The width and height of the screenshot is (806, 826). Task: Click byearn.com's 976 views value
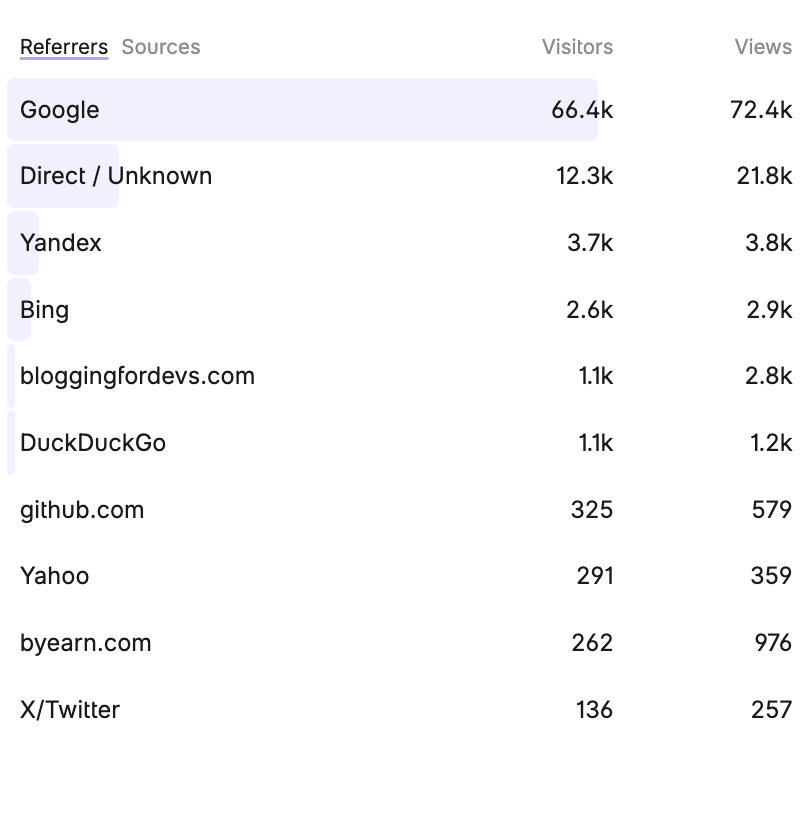(773, 643)
